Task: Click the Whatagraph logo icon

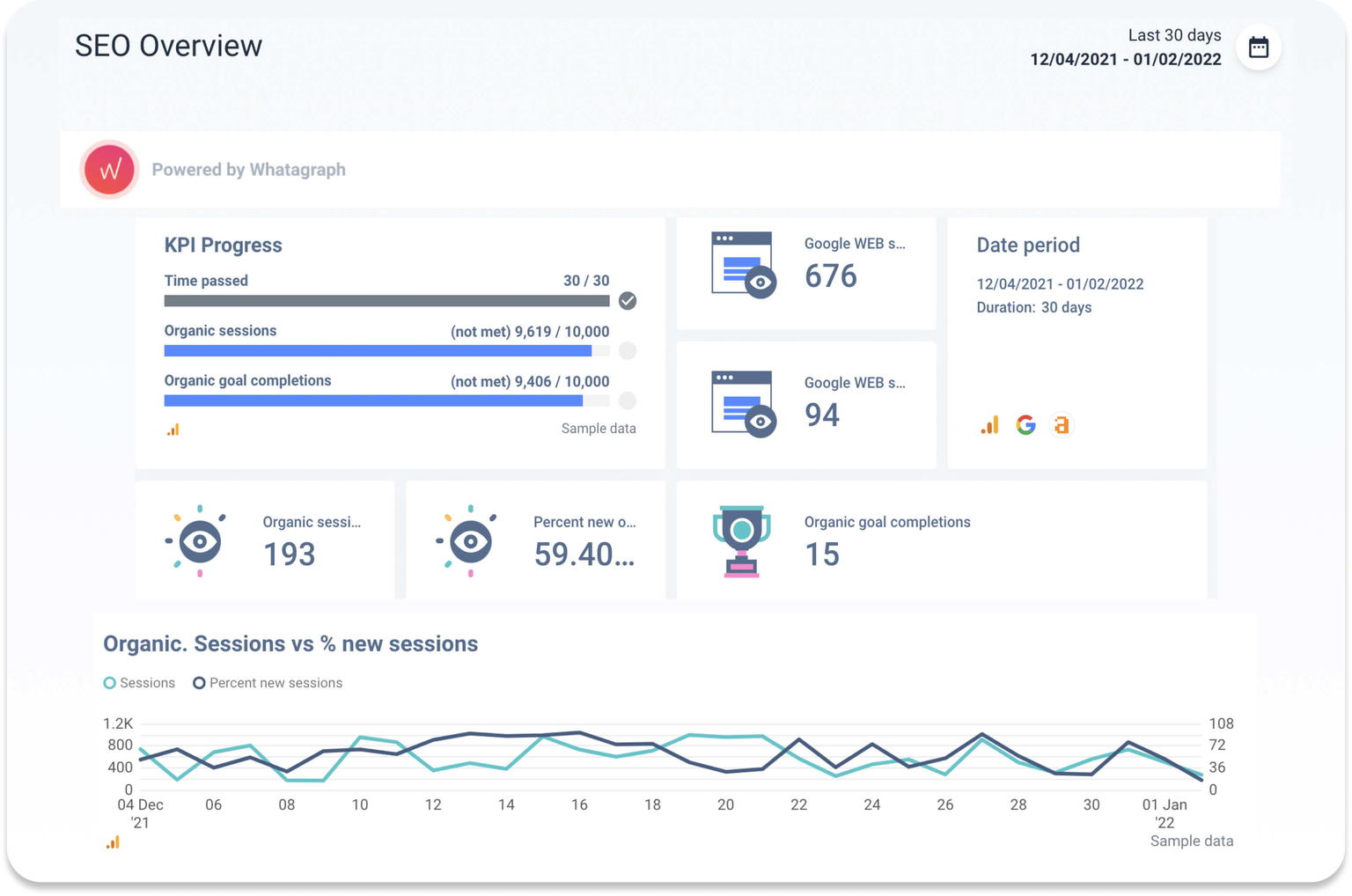Action: (108, 169)
